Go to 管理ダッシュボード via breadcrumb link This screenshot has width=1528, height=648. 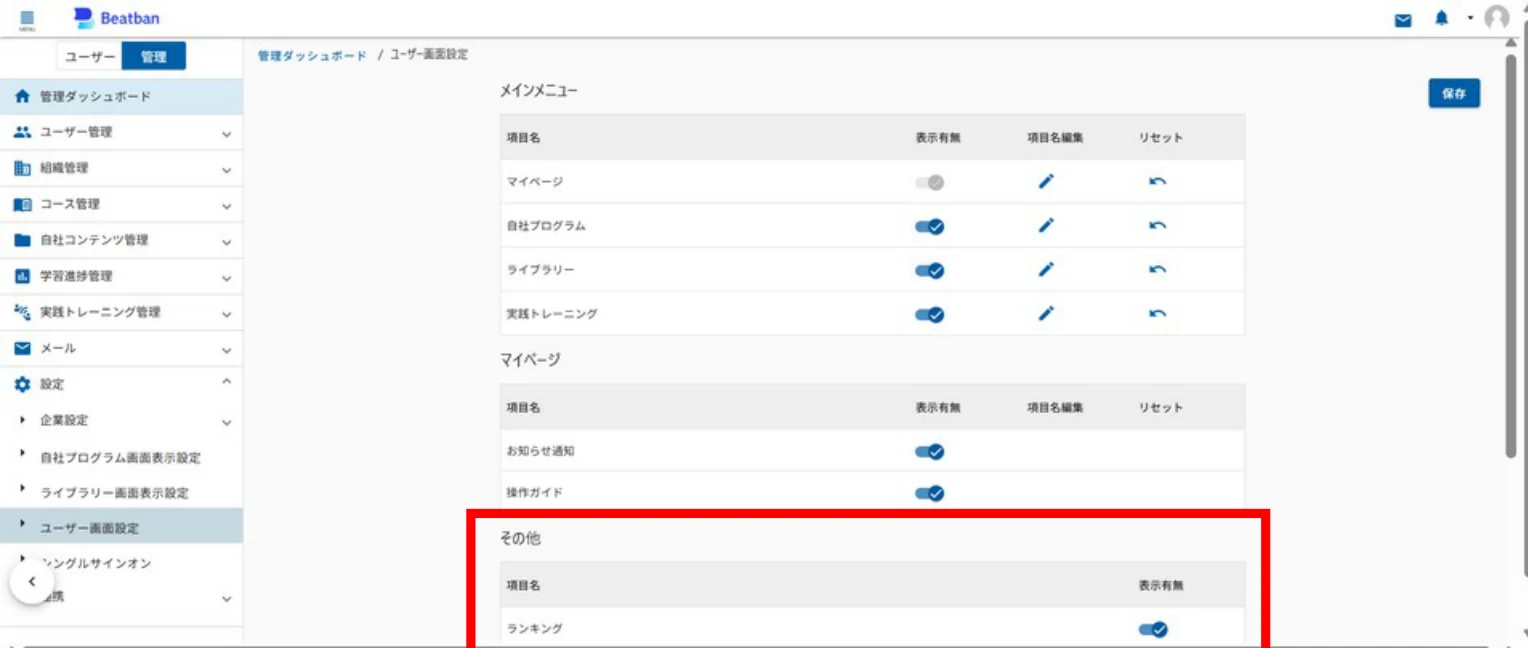coord(312,55)
